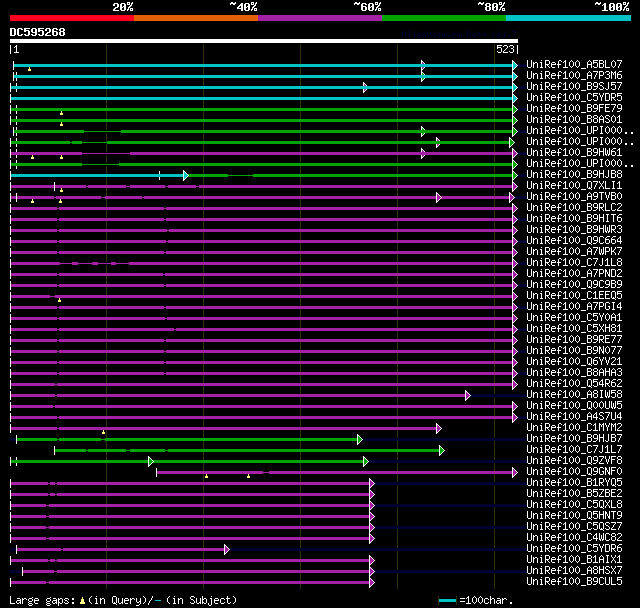Click the purple ~60% identity legend segment

pyautogui.click(x=320, y=18)
